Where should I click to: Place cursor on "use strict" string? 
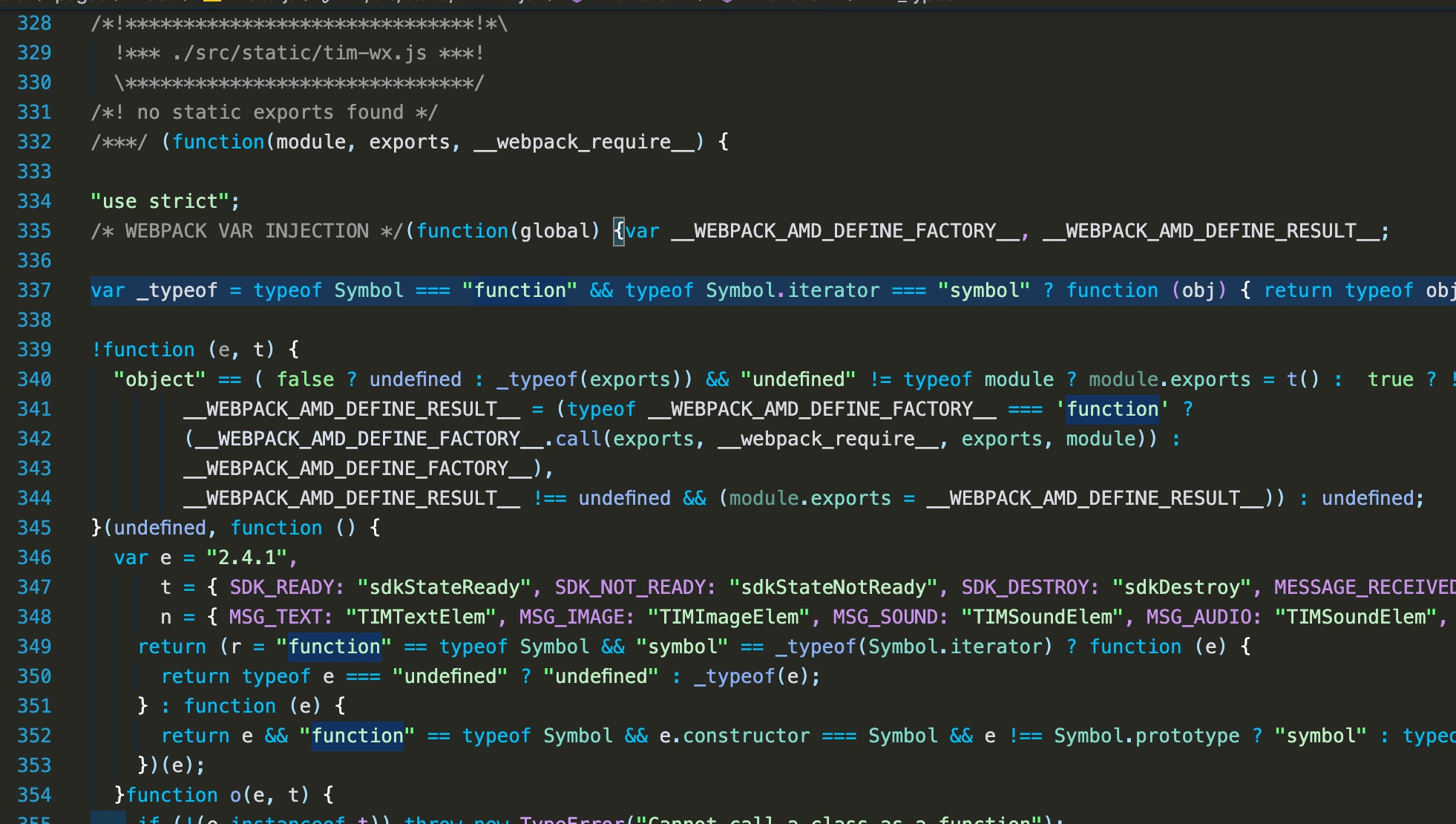coord(160,201)
